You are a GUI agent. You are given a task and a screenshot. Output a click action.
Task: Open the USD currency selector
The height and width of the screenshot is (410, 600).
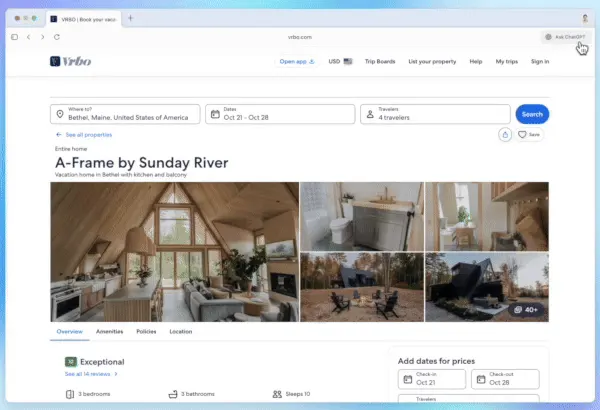point(340,61)
